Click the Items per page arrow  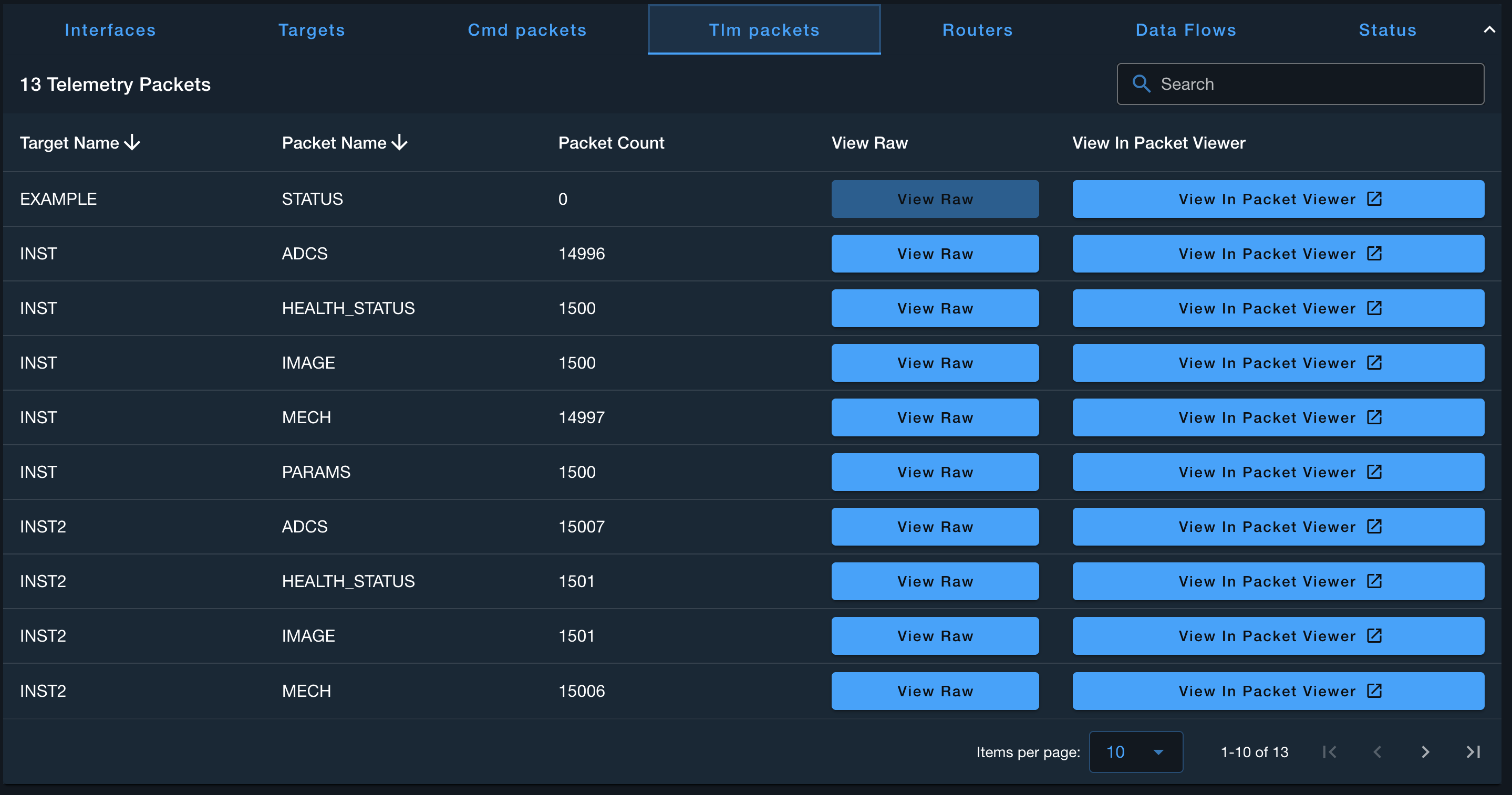point(1158,752)
